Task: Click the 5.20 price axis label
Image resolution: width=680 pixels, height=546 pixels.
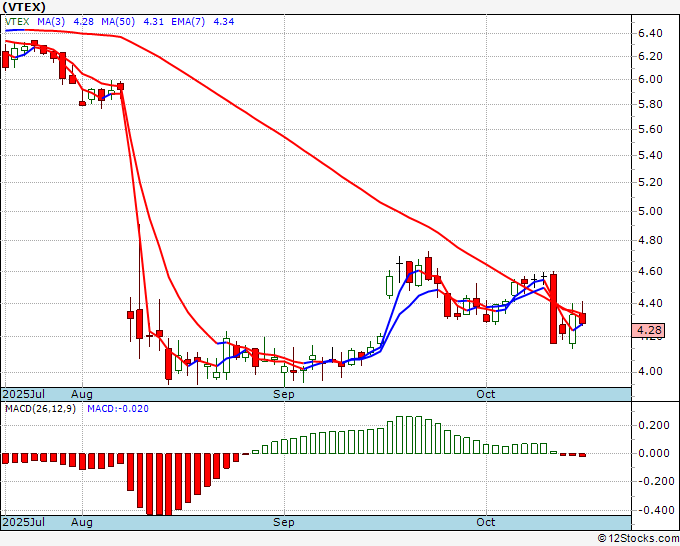Action: point(651,182)
